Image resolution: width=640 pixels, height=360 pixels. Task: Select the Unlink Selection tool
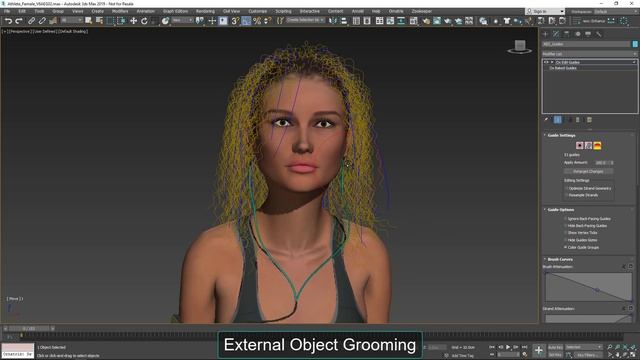(42, 21)
